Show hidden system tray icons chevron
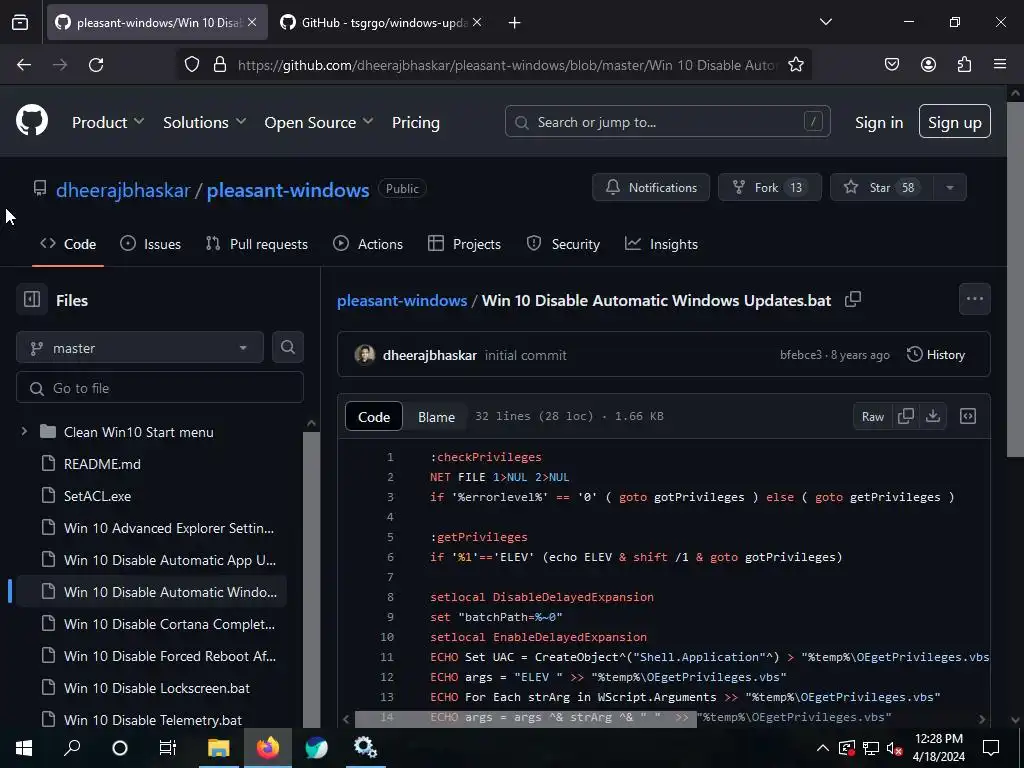The image size is (1024, 768). pos(822,748)
